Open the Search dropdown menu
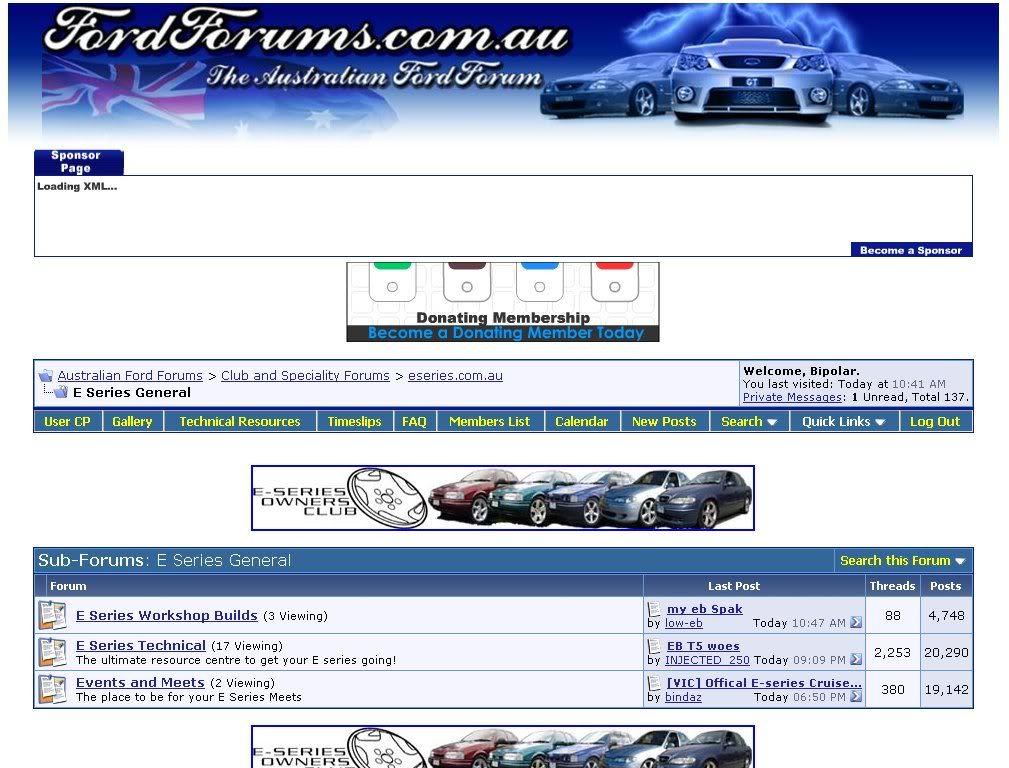The width and height of the screenshot is (1009, 768). point(749,422)
